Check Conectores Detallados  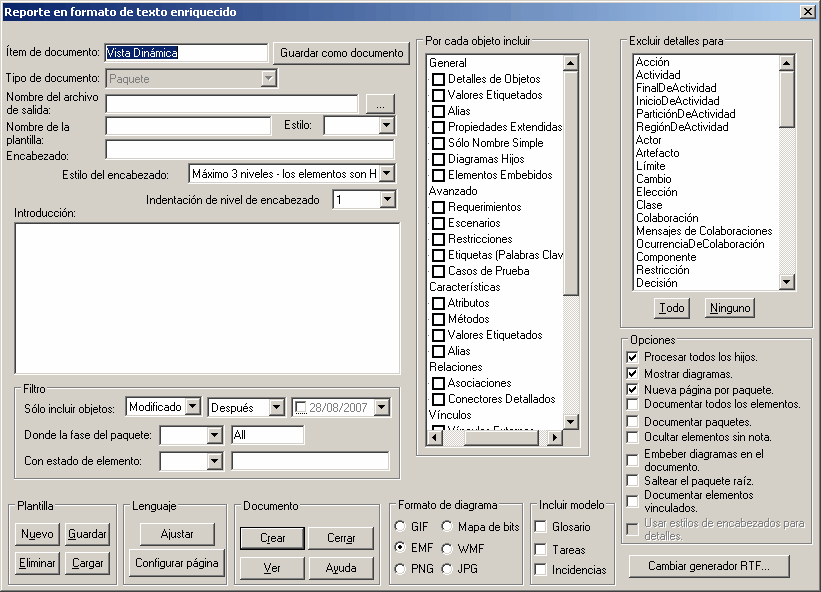click(438, 399)
